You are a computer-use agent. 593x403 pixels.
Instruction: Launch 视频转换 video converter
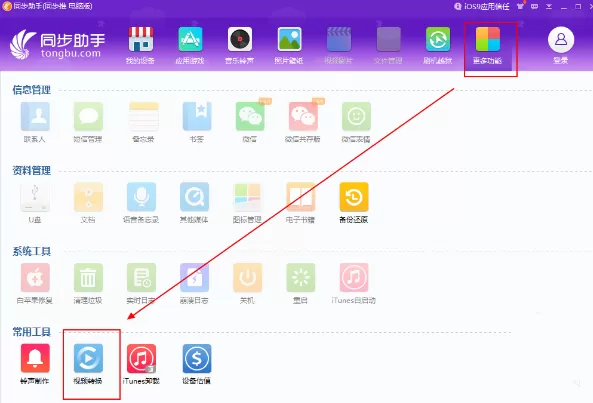[88, 364]
